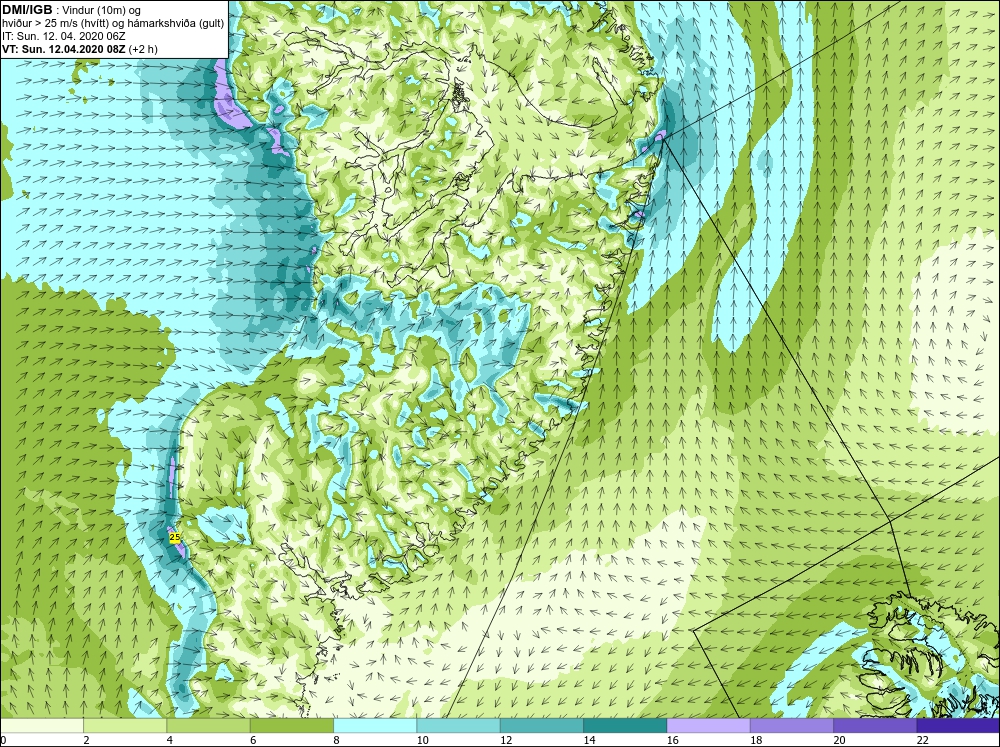Viewport: 1000px width, 747px height.
Task: Click the bold DMI/IGB title
Action: pos(27,10)
